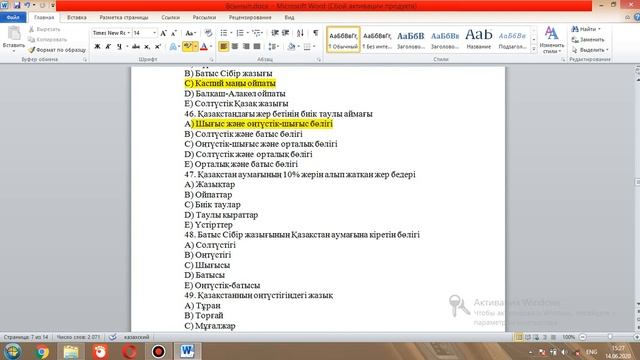Center the paragraph text
The height and width of the screenshot is (360, 640).
(x=235, y=47)
